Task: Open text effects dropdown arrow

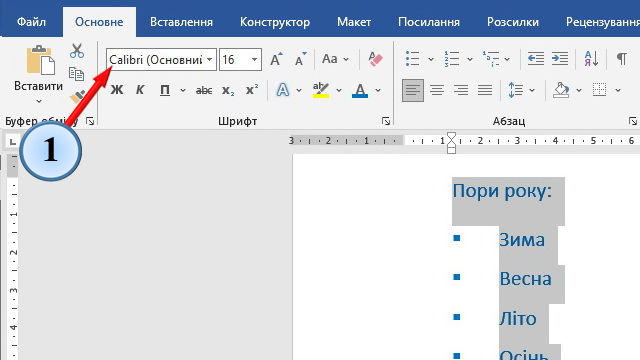Action: click(299, 90)
